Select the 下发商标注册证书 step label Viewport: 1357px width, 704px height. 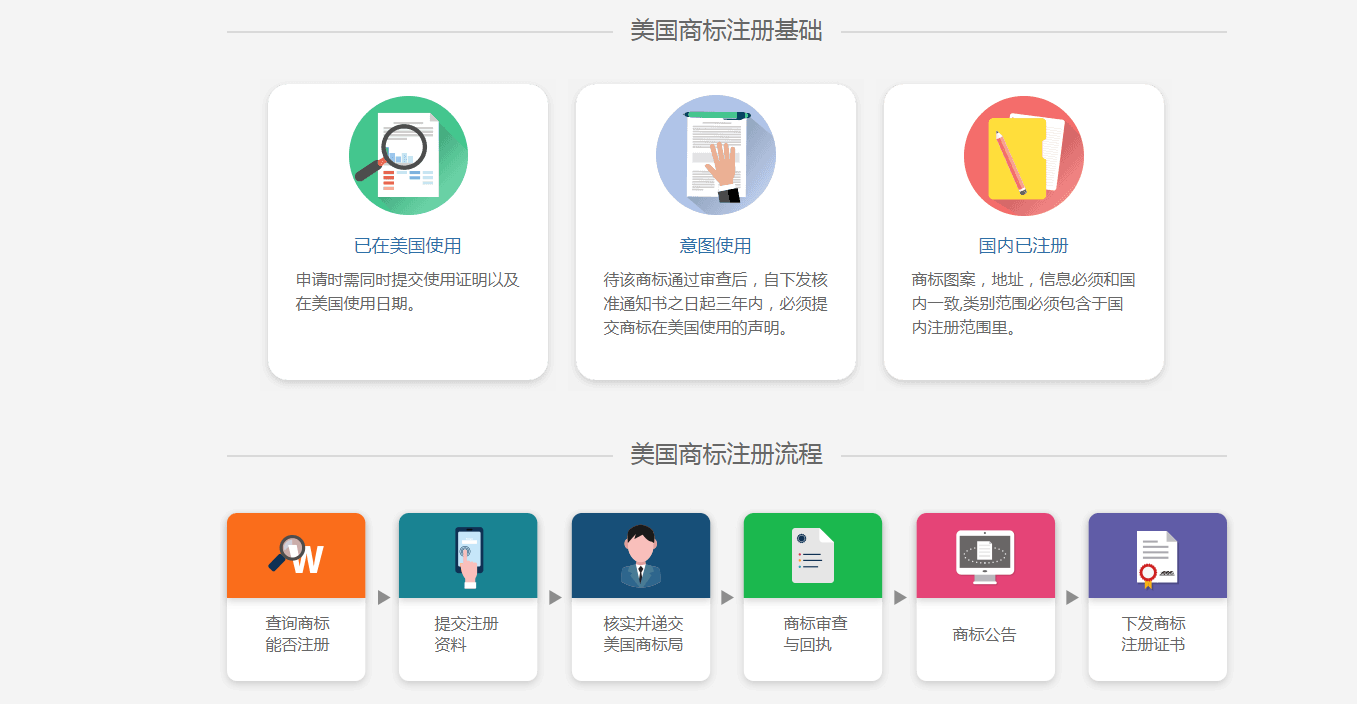1154,634
